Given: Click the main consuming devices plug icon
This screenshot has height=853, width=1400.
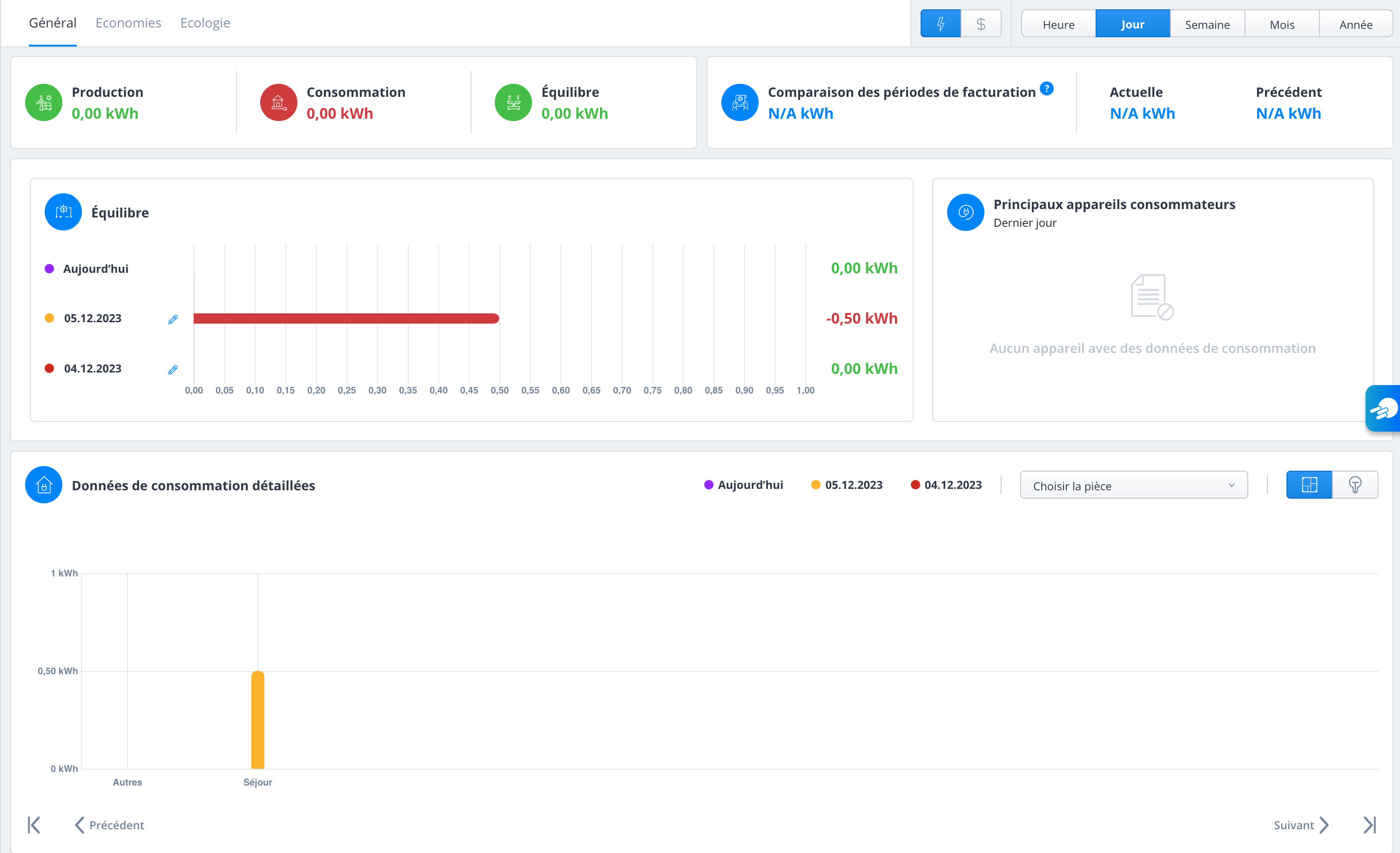Looking at the screenshot, I should (965, 212).
